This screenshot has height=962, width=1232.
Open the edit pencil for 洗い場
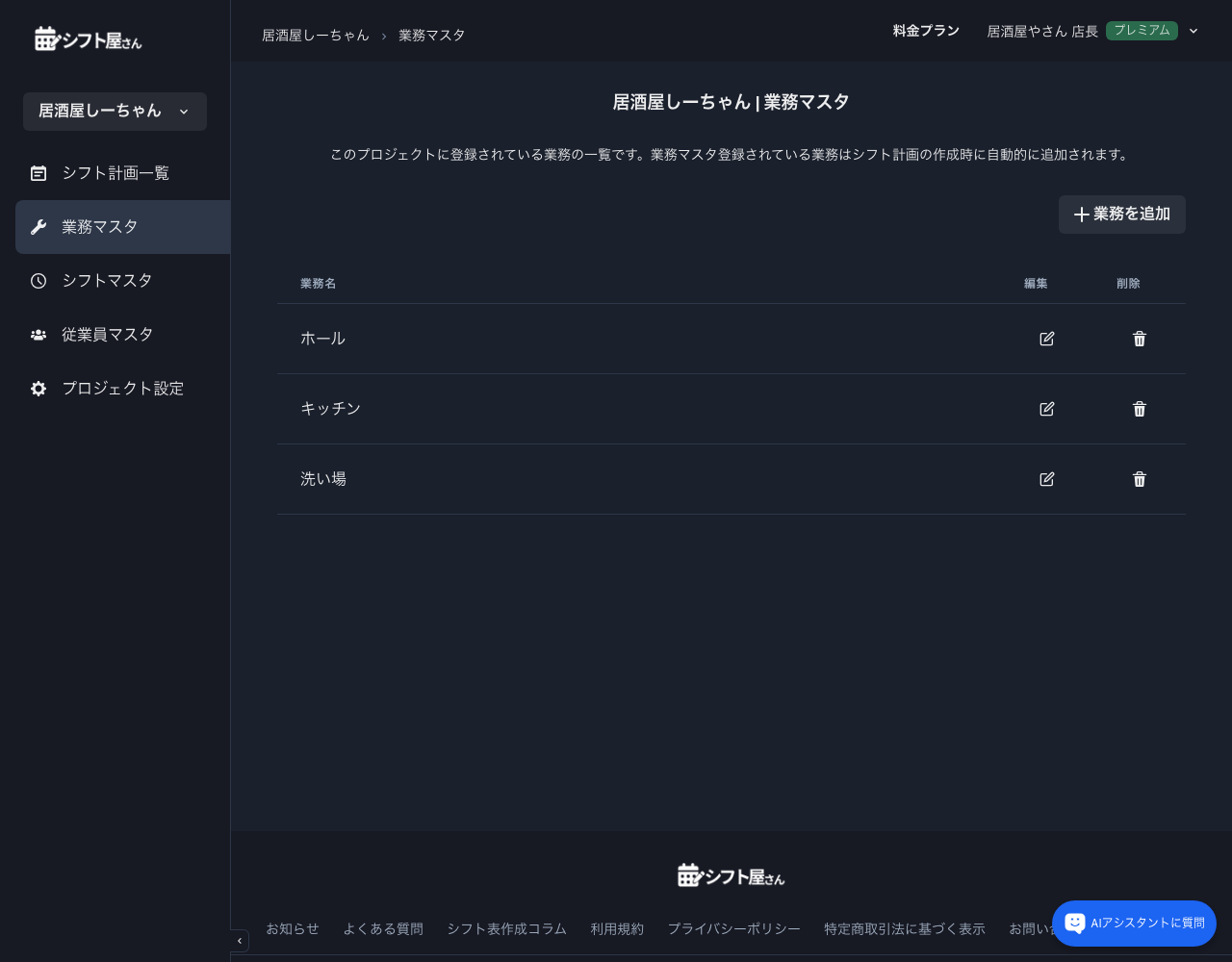click(x=1046, y=479)
